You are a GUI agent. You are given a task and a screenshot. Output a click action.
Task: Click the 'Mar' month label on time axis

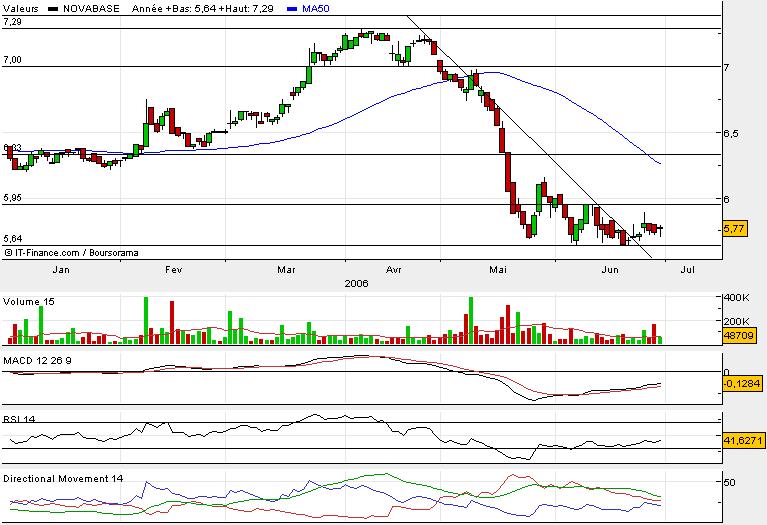(286, 270)
